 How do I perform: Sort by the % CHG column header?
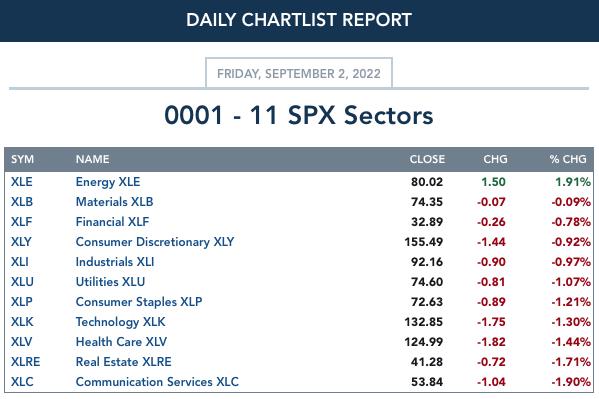(568, 159)
